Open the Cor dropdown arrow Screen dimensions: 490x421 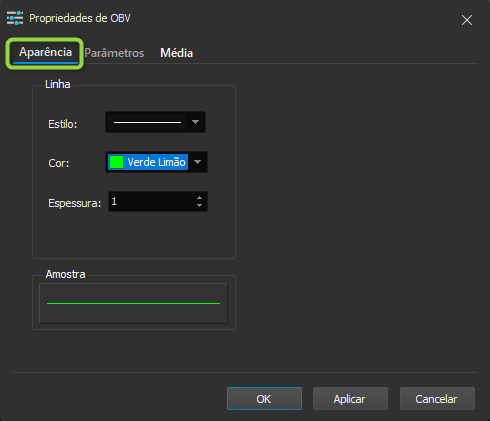[x=197, y=162]
